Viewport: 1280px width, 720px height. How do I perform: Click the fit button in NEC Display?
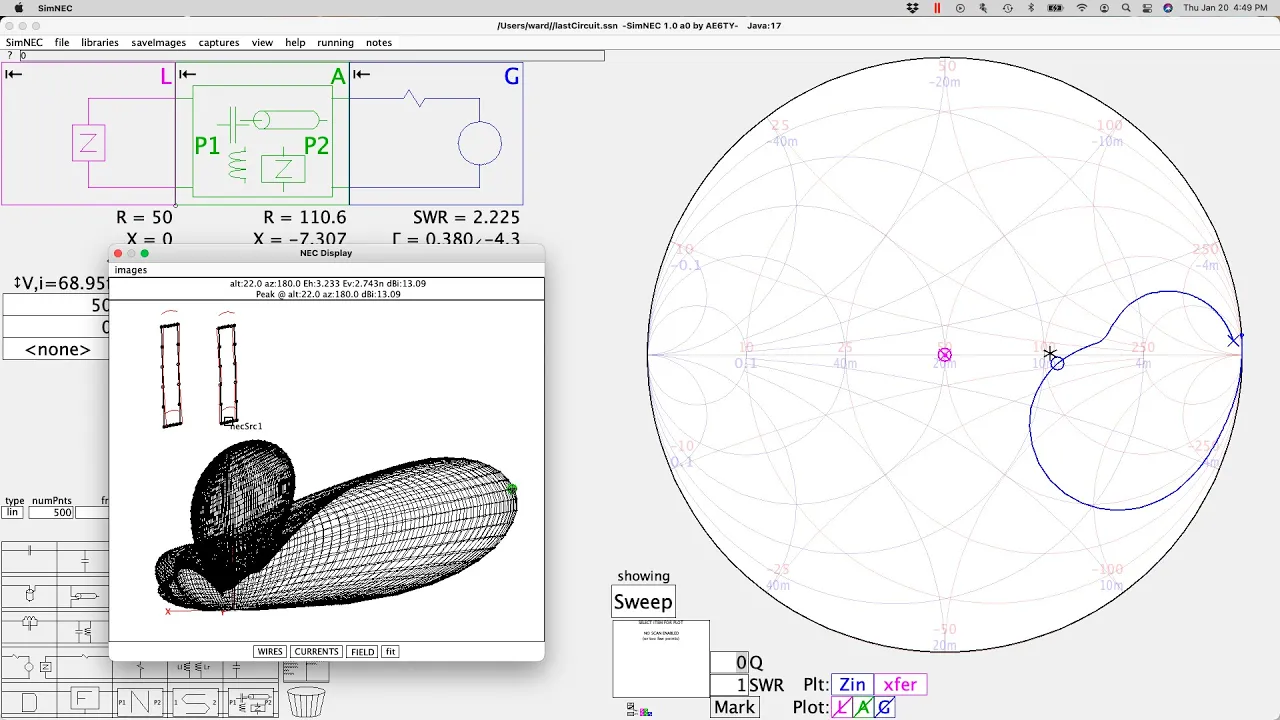pyautogui.click(x=390, y=652)
